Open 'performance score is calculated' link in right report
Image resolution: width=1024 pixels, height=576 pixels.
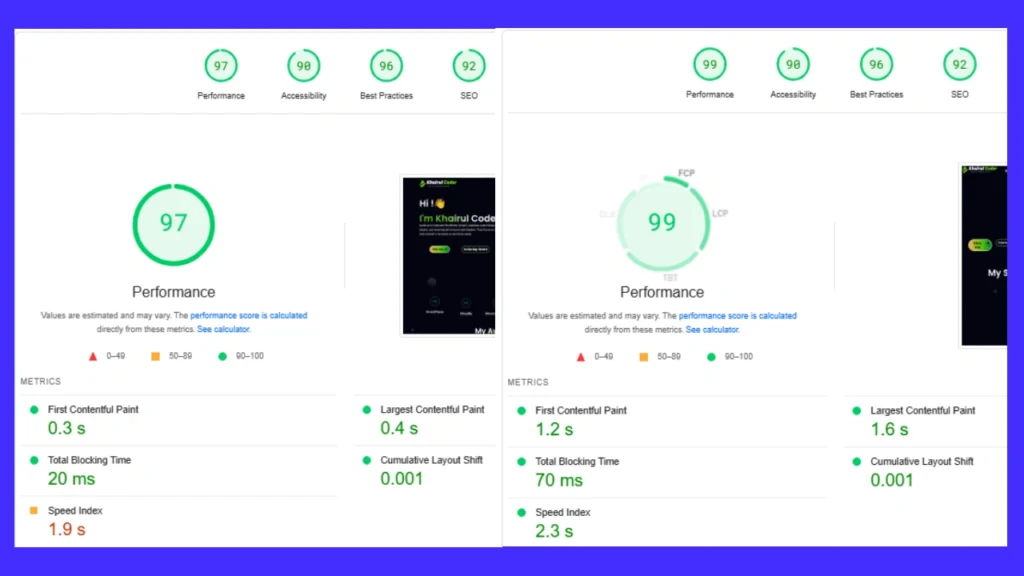[x=738, y=316]
